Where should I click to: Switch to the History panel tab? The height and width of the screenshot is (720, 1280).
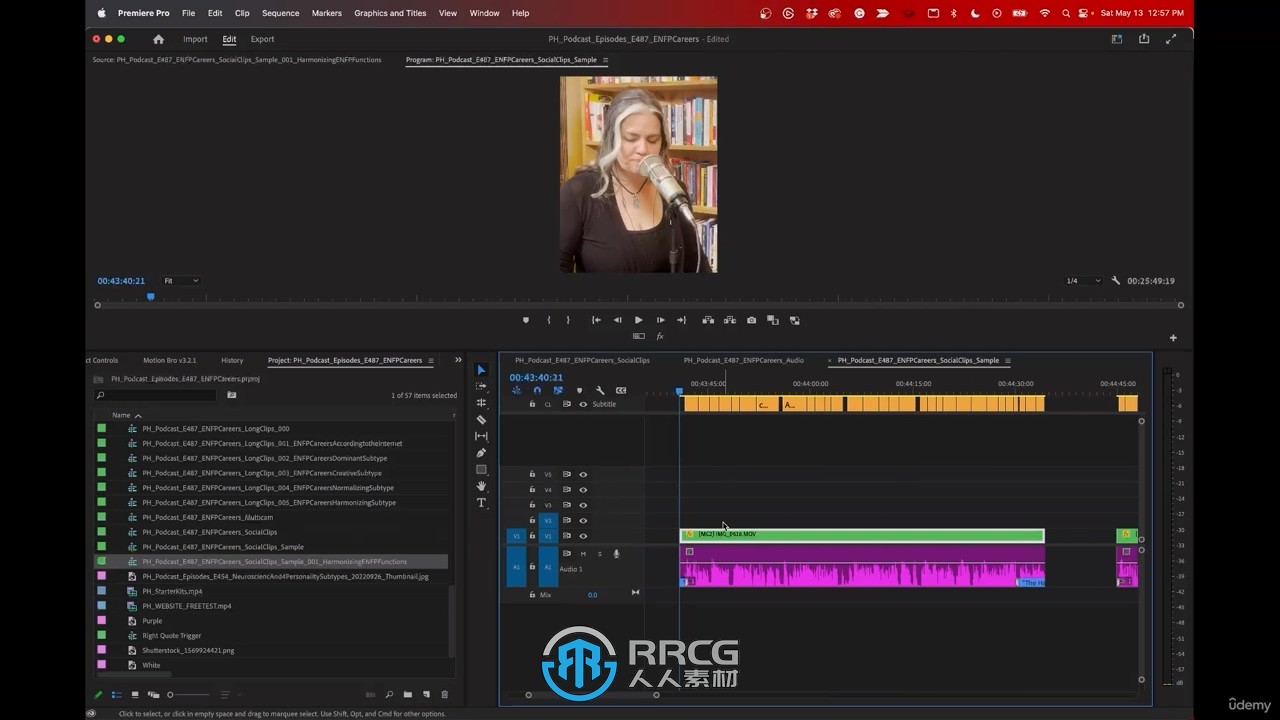[232, 360]
